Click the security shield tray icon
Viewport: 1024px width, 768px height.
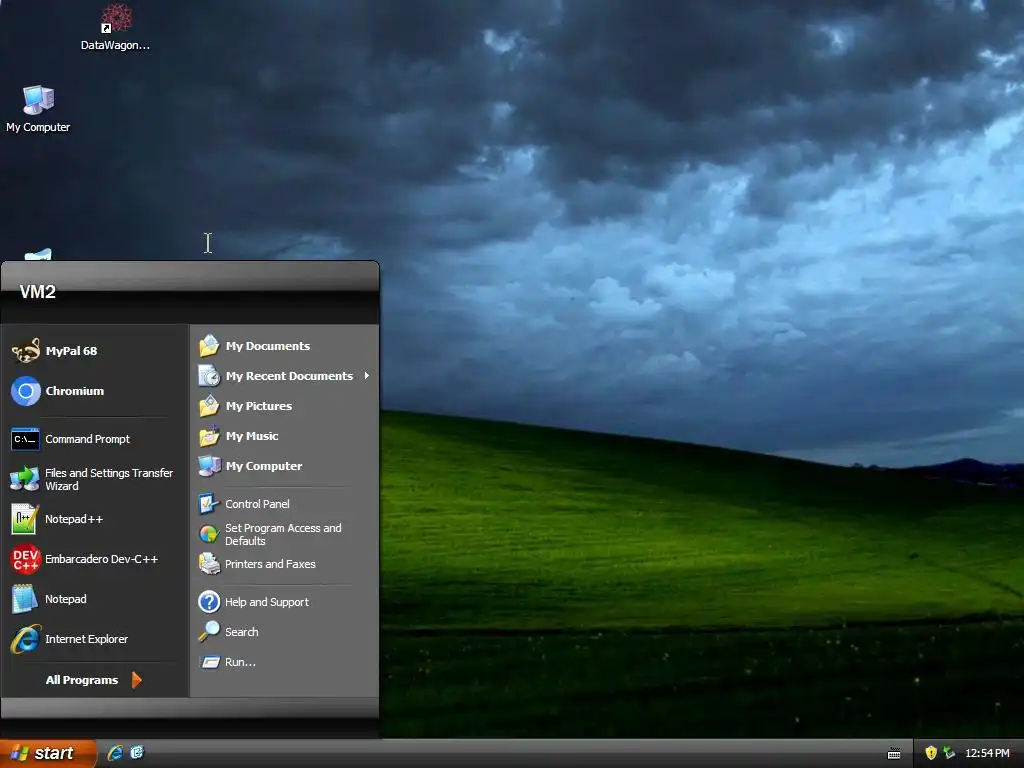[x=931, y=753]
